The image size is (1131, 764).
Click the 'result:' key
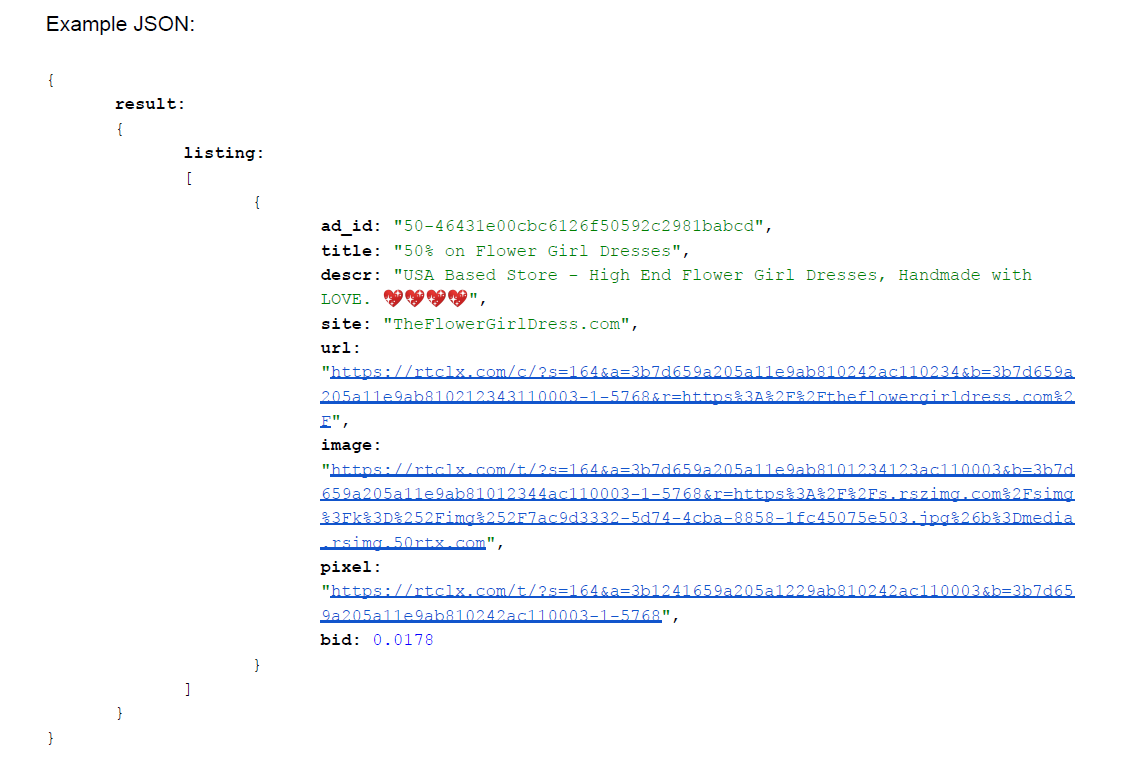[x=150, y=104]
